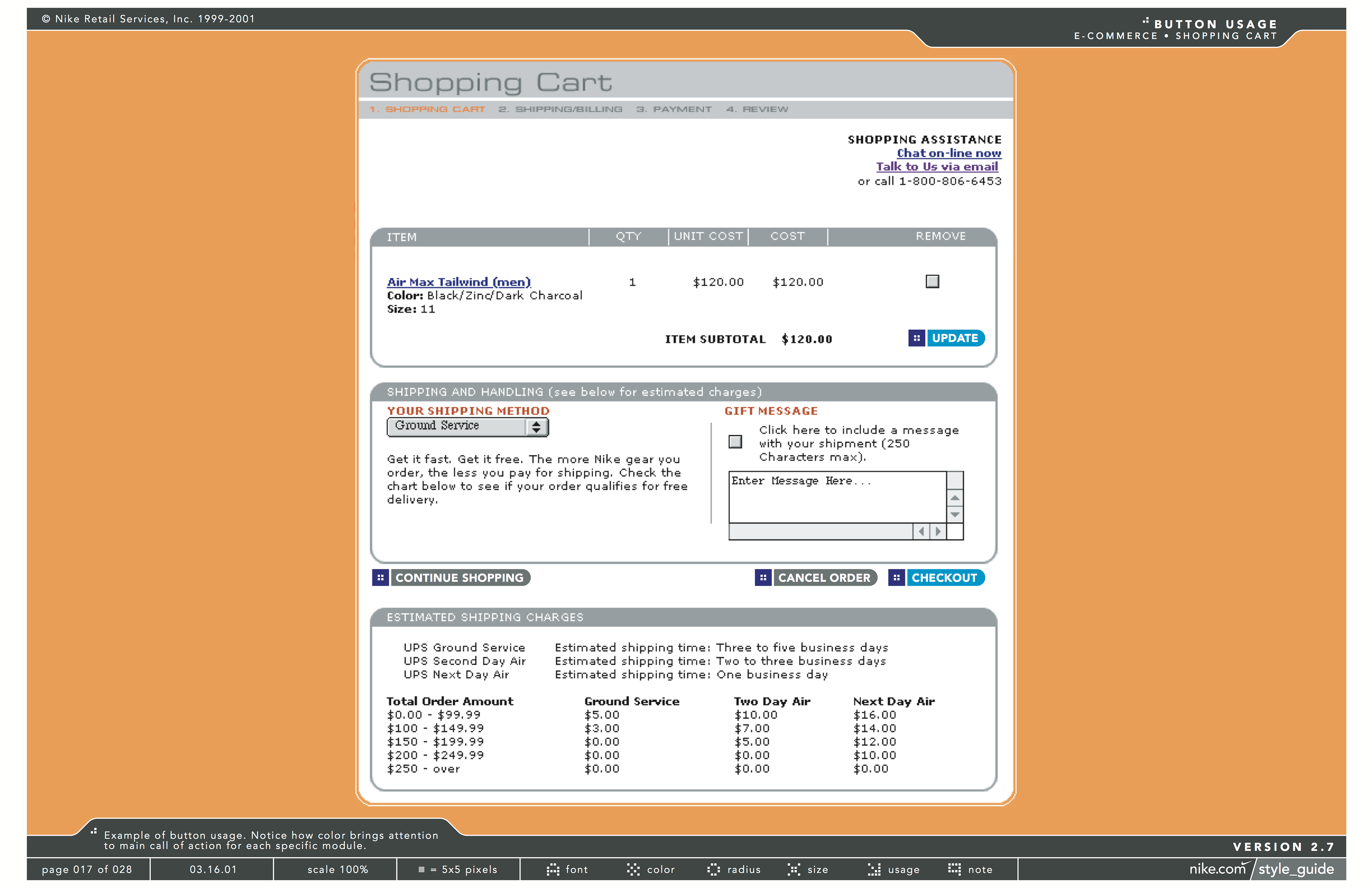
Task: Click the gift message scroll down arrow
Action: click(955, 514)
